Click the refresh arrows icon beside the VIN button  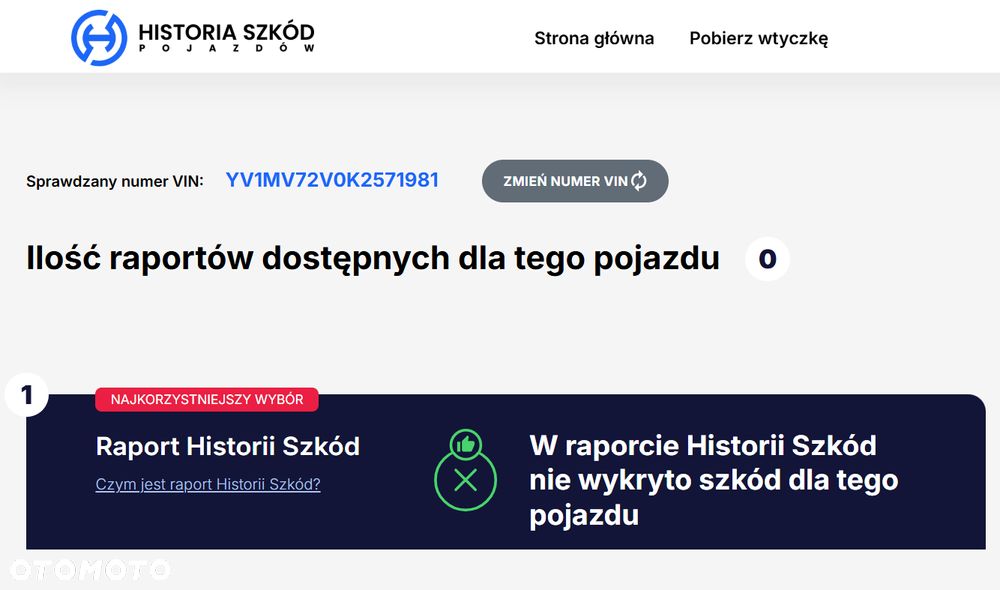click(639, 181)
